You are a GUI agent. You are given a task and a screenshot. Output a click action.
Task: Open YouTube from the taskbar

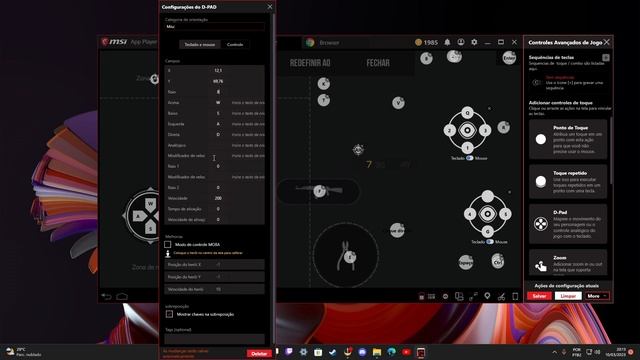tap(406, 352)
